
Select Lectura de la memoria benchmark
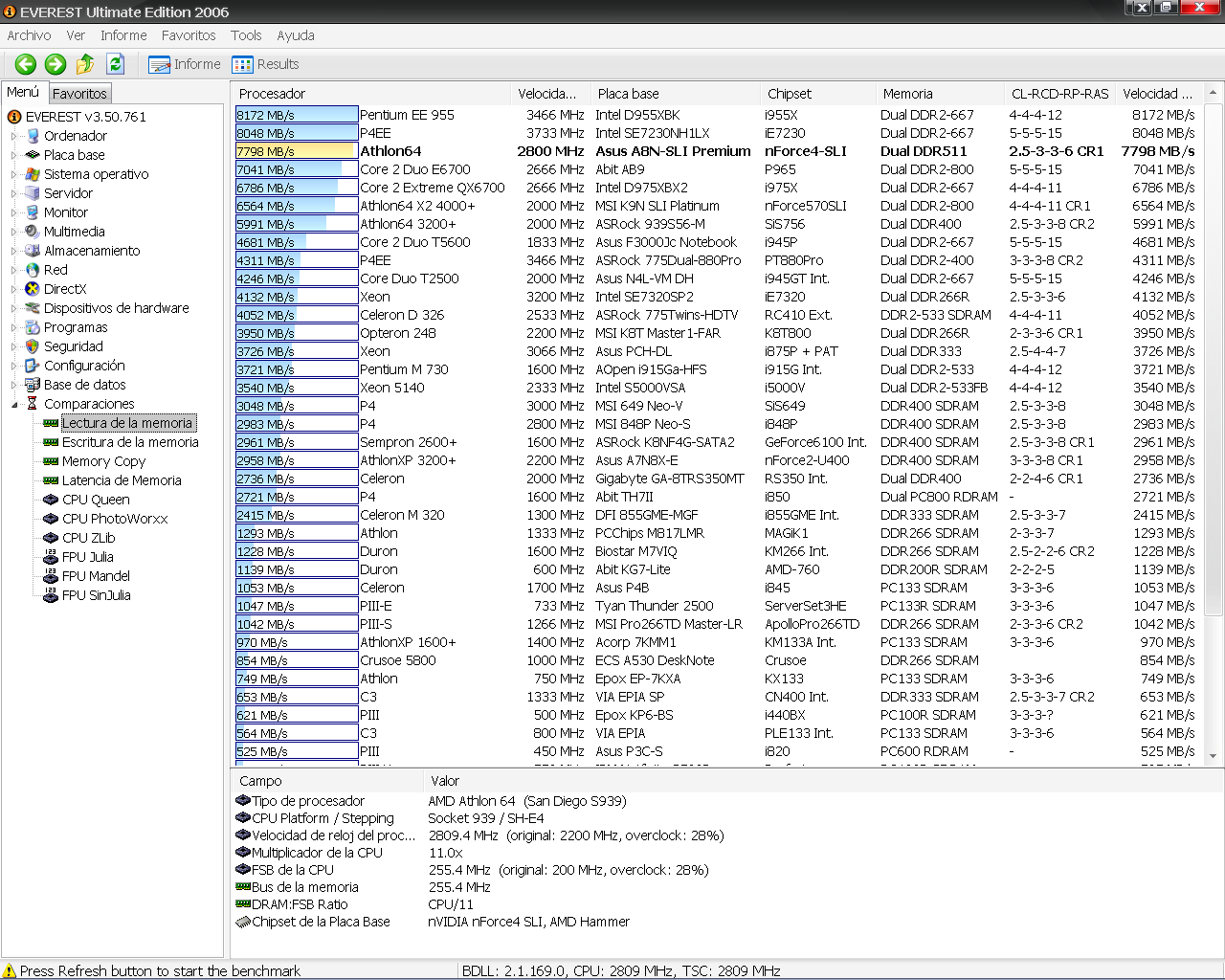(x=127, y=423)
